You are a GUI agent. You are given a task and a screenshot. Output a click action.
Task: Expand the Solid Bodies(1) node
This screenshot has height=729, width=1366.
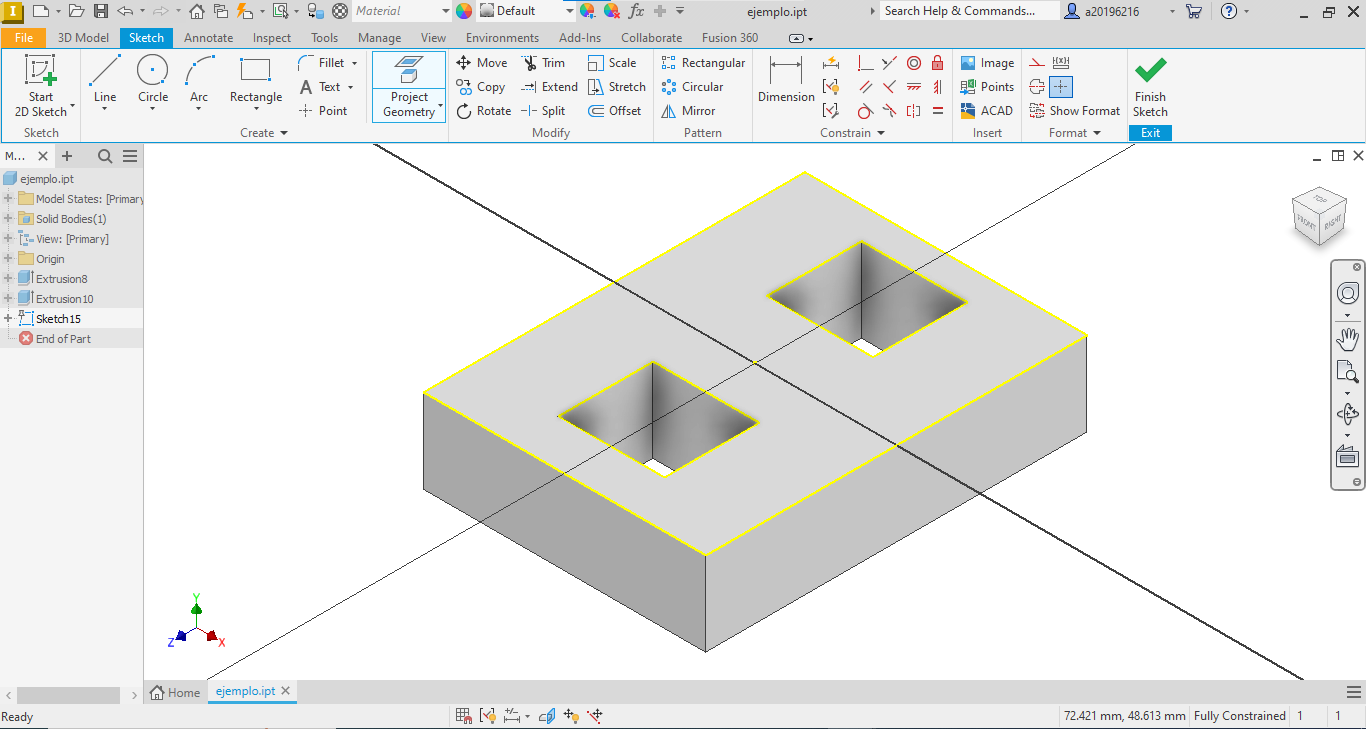(8, 219)
